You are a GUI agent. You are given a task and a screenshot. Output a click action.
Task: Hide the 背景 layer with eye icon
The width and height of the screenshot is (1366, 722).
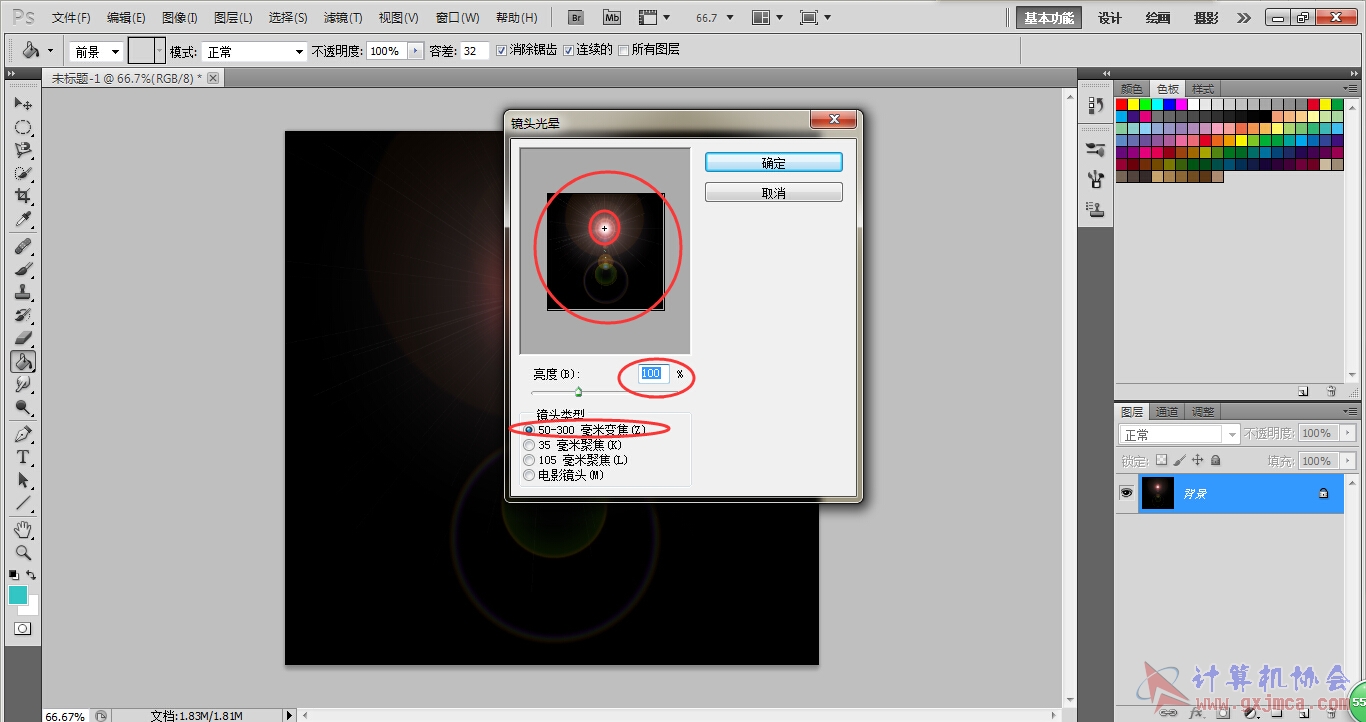coord(1126,493)
